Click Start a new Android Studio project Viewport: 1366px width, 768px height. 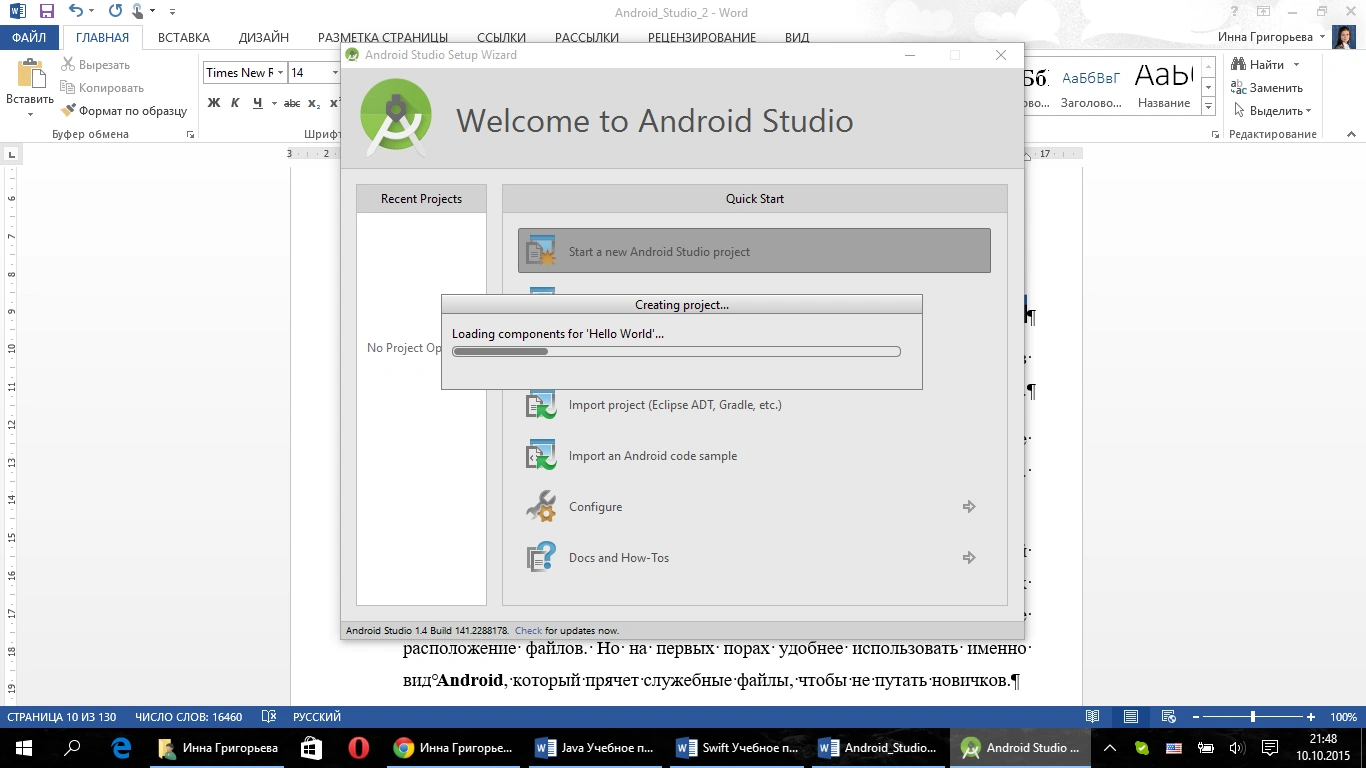coord(754,251)
